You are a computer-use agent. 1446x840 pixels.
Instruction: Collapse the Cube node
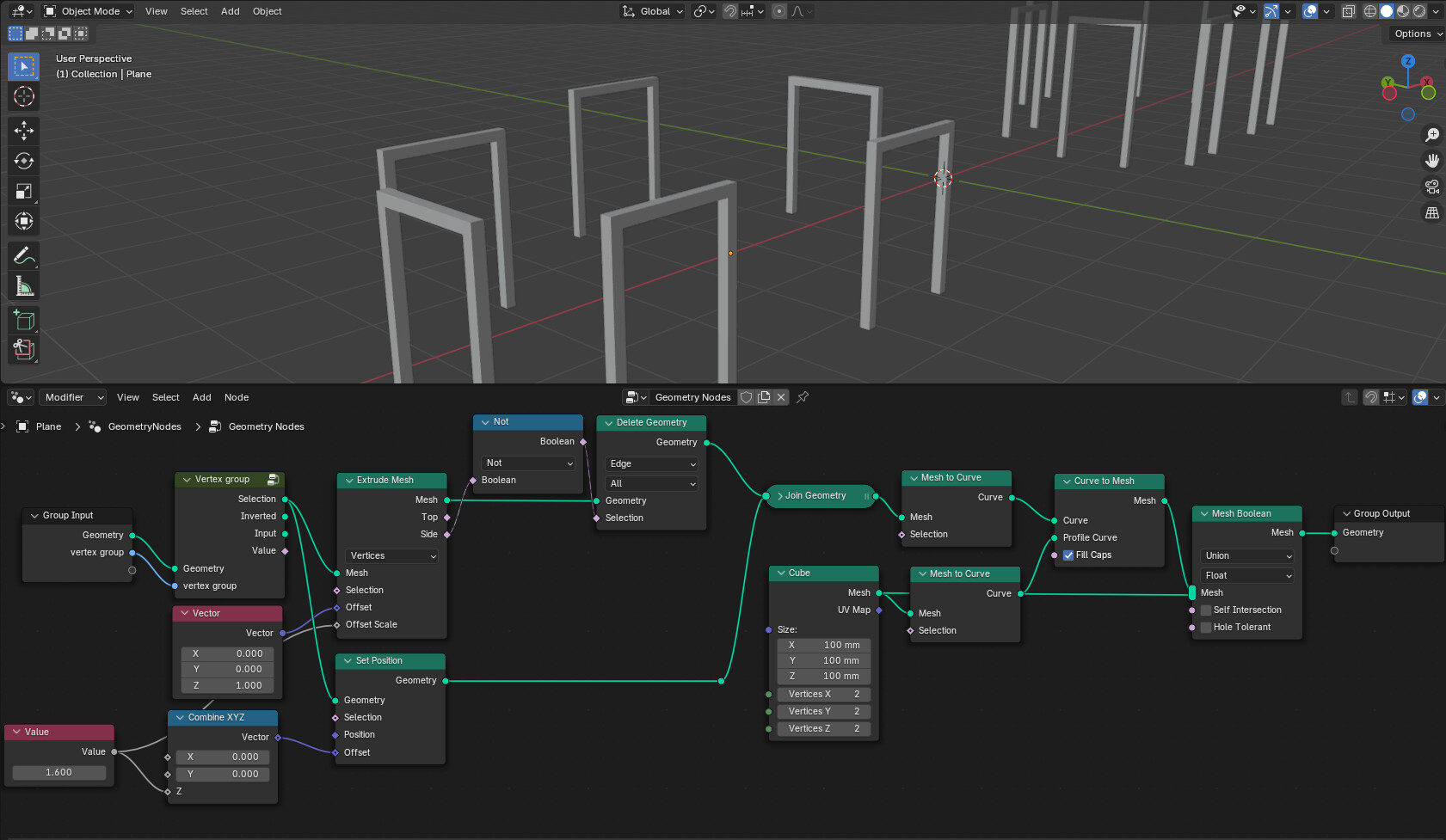[781, 573]
